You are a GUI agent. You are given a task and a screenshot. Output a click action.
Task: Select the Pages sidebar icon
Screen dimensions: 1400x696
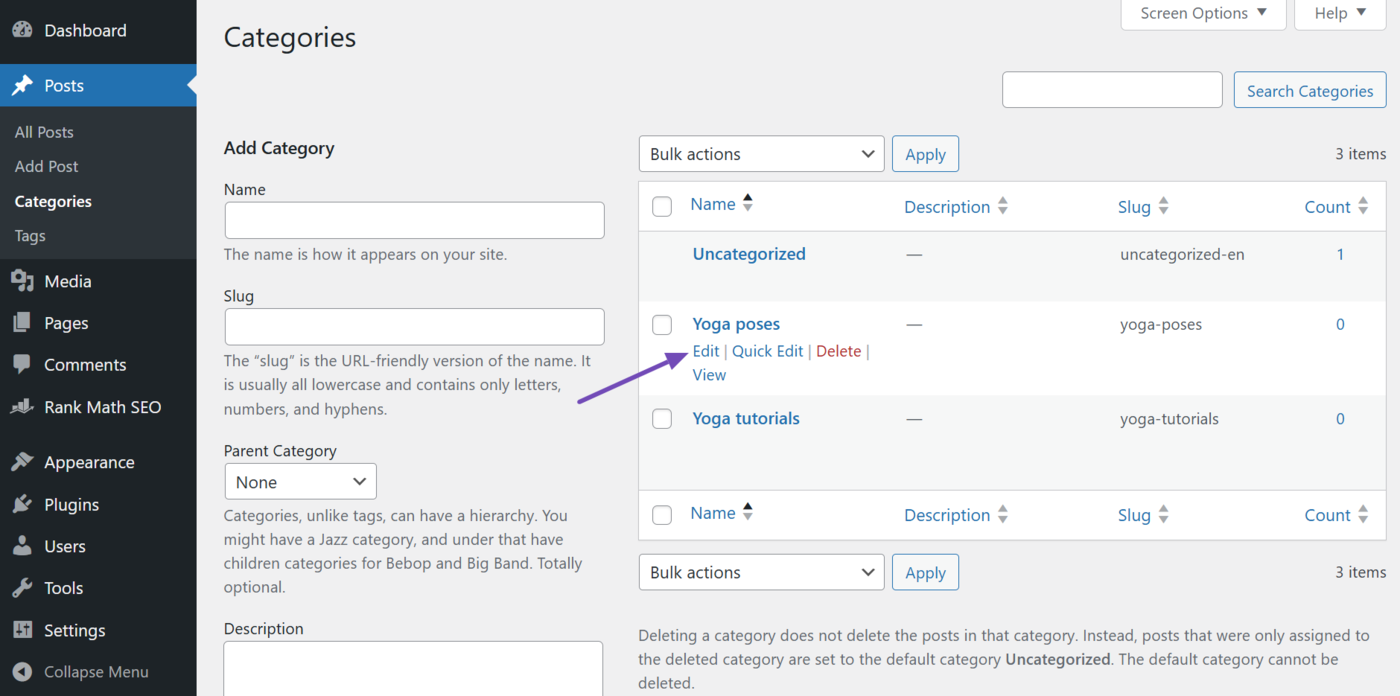point(22,322)
